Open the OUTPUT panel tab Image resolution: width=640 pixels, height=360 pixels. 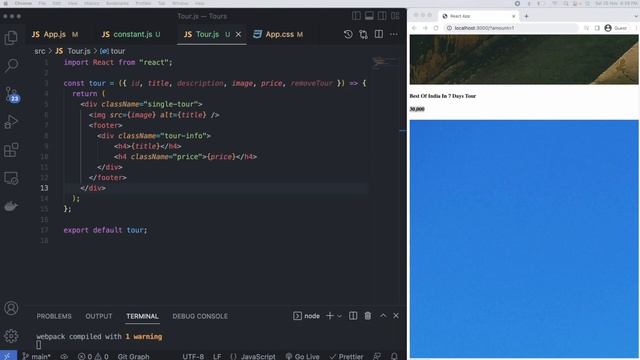(99, 316)
